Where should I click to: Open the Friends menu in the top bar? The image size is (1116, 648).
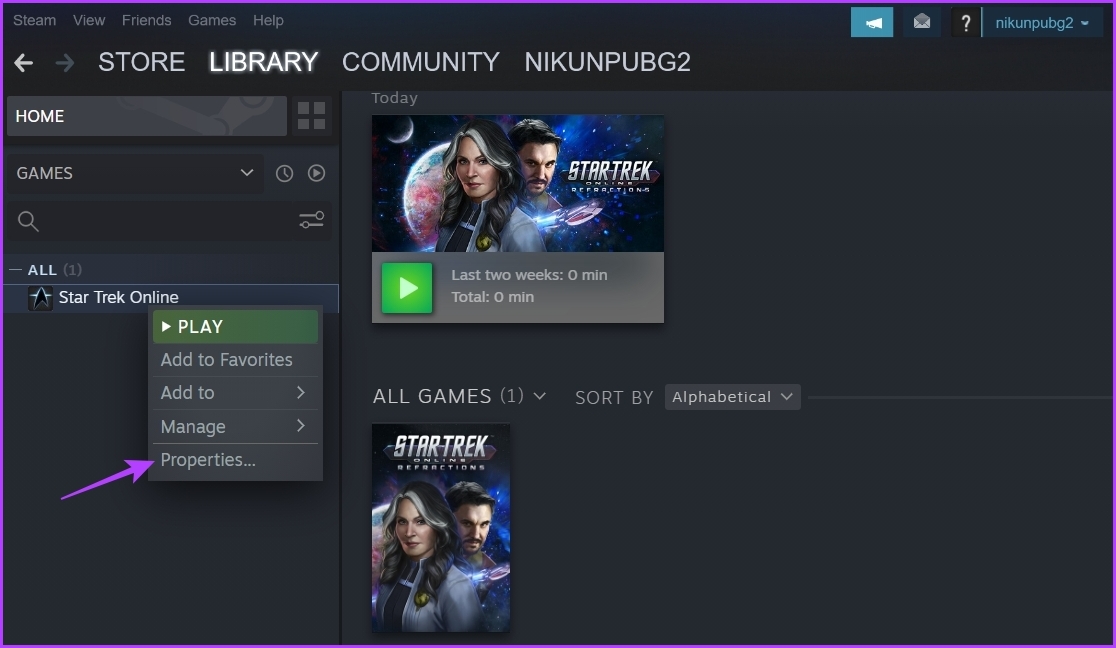(x=146, y=20)
